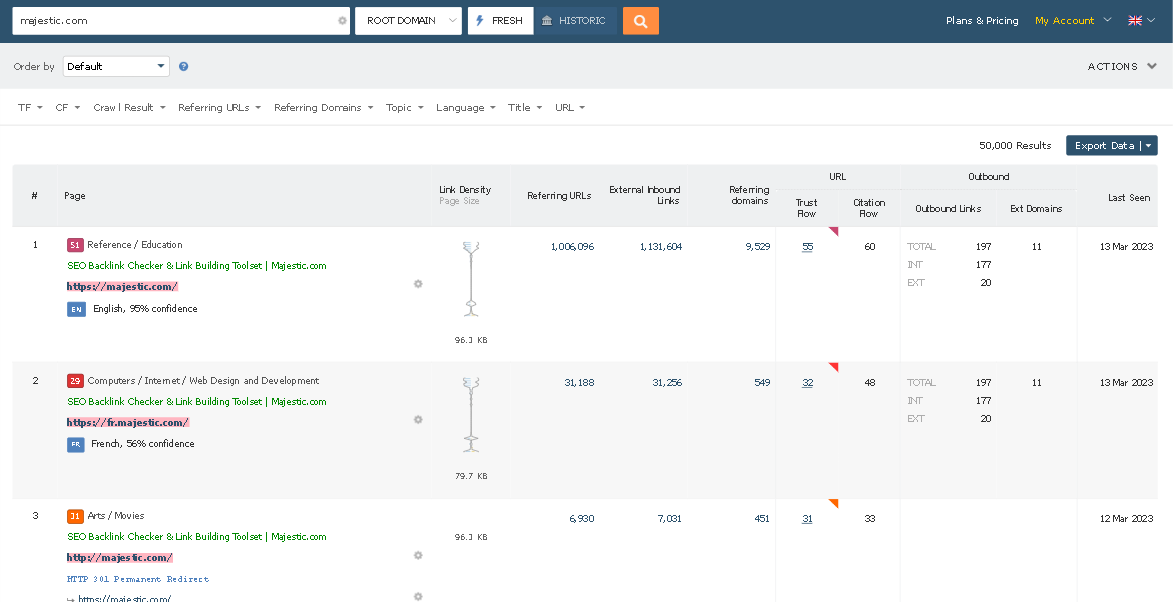Open the Export Data dropdown arrow
Screen dimensions: 1173x602
(x=1148, y=145)
